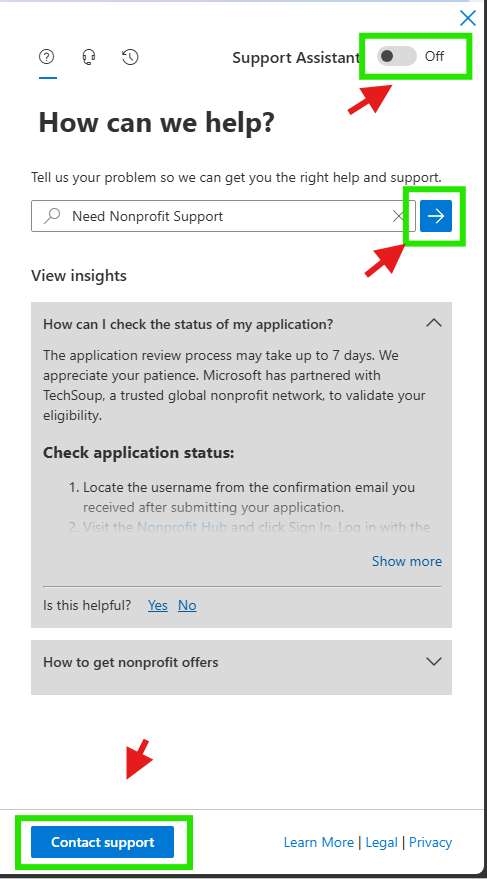This screenshot has width=487, height=879.
Task: Open the Privacy link
Action: click(x=430, y=842)
